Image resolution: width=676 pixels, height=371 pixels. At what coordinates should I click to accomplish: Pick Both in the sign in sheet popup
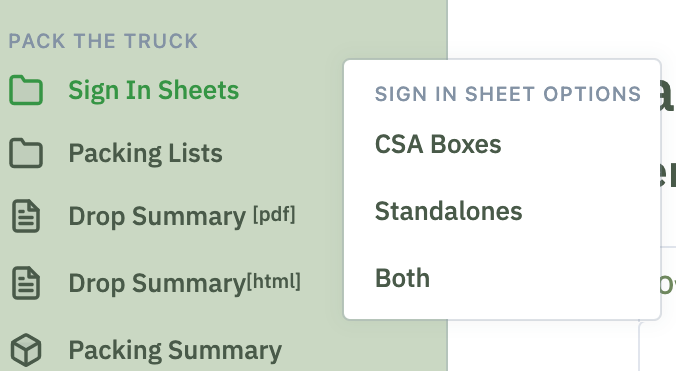coord(402,278)
